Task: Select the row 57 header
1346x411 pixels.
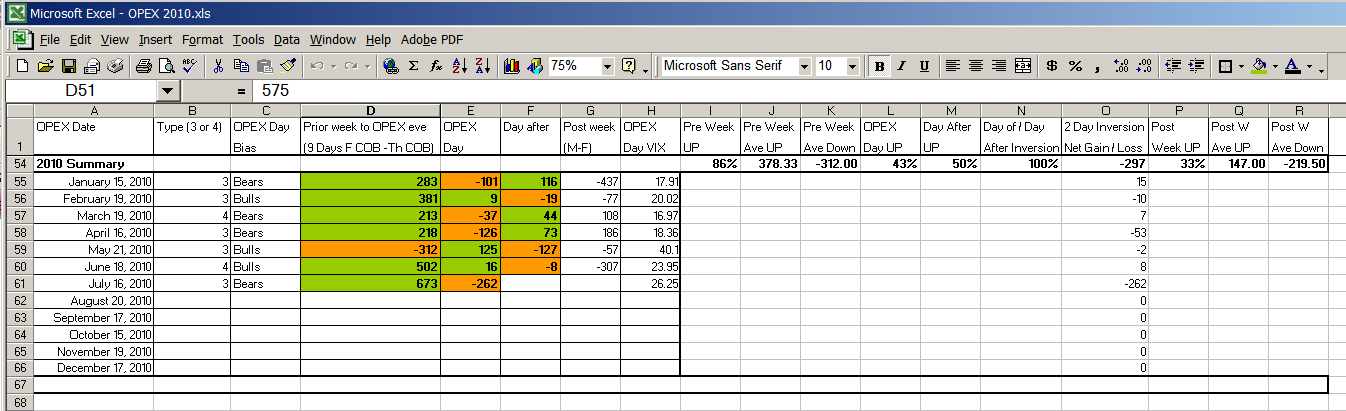Action: [17, 215]
